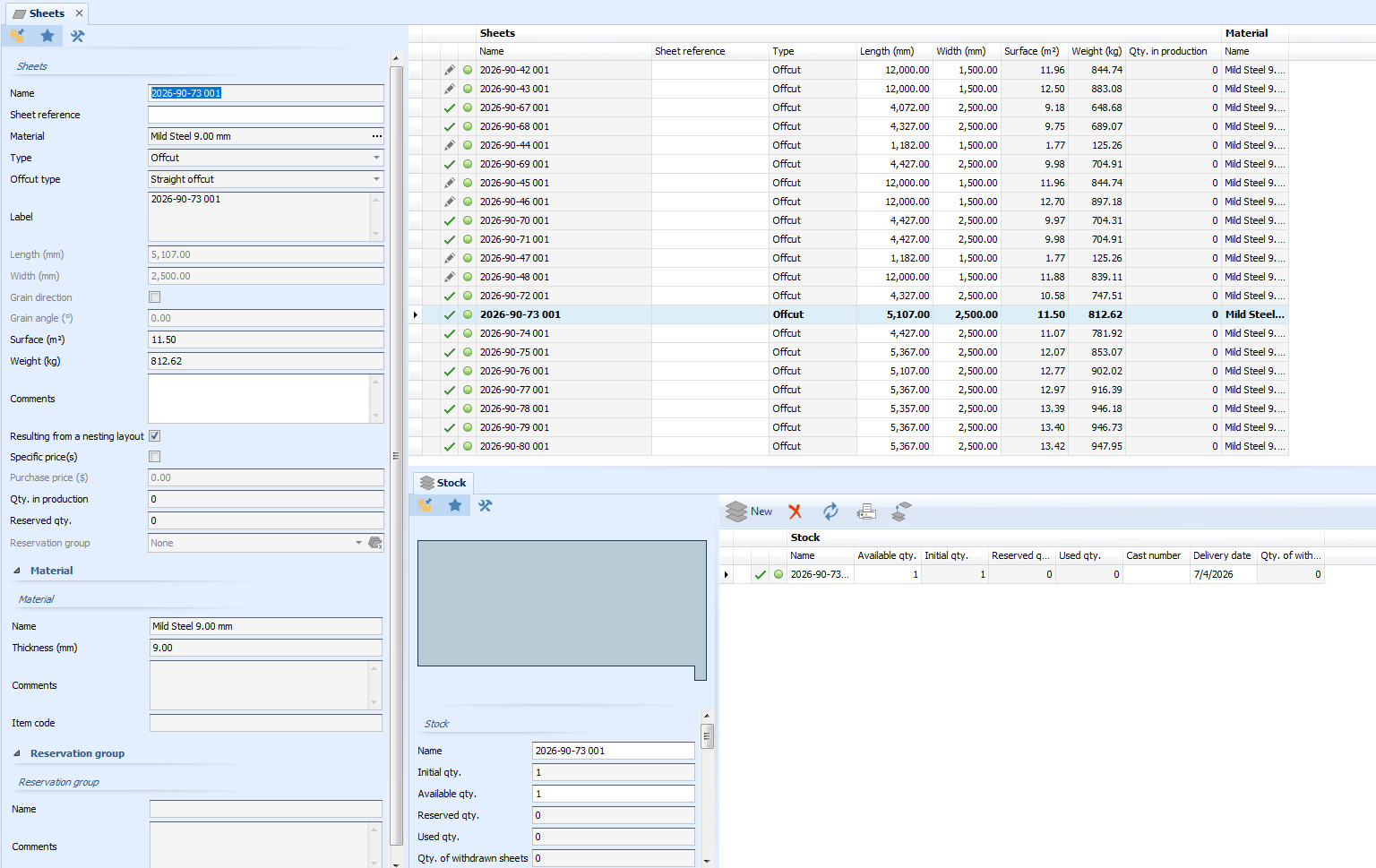The width and height of the screenshot is (1376, 868).
Task: Create a New stock entry
Action: pos(750,511)
